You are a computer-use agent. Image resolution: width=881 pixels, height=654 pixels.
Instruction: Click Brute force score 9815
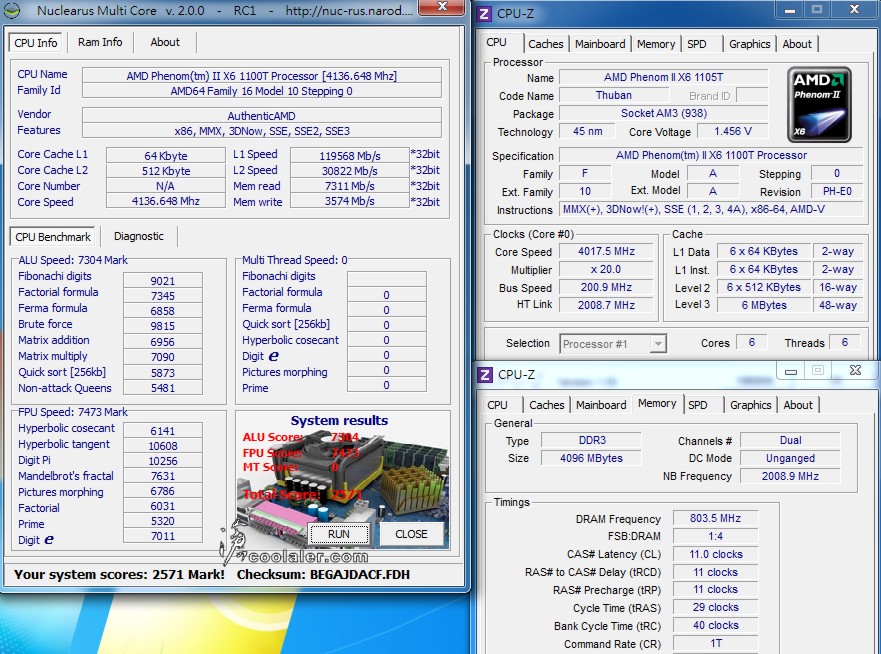(162, 325)
